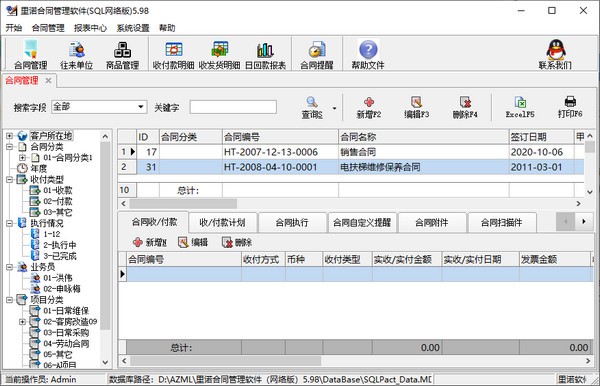Open 收发货明细 report icon
This screenshot has width=600, height=386.
click(219, 54)
